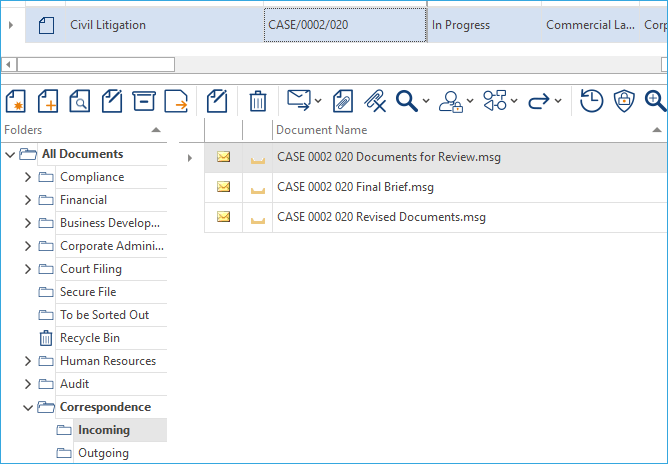Click the In Progress status cell
The image size is (668, 464).
484,25
